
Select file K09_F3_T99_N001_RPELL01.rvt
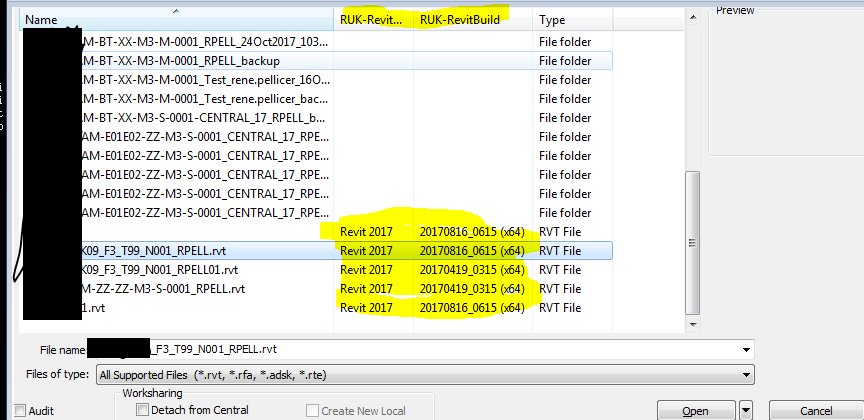[160, 270]
